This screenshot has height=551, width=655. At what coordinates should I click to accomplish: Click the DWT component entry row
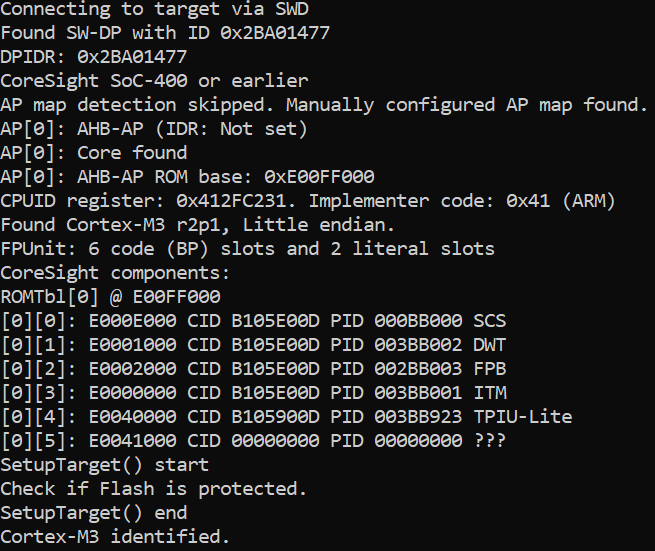coord(253,345)
